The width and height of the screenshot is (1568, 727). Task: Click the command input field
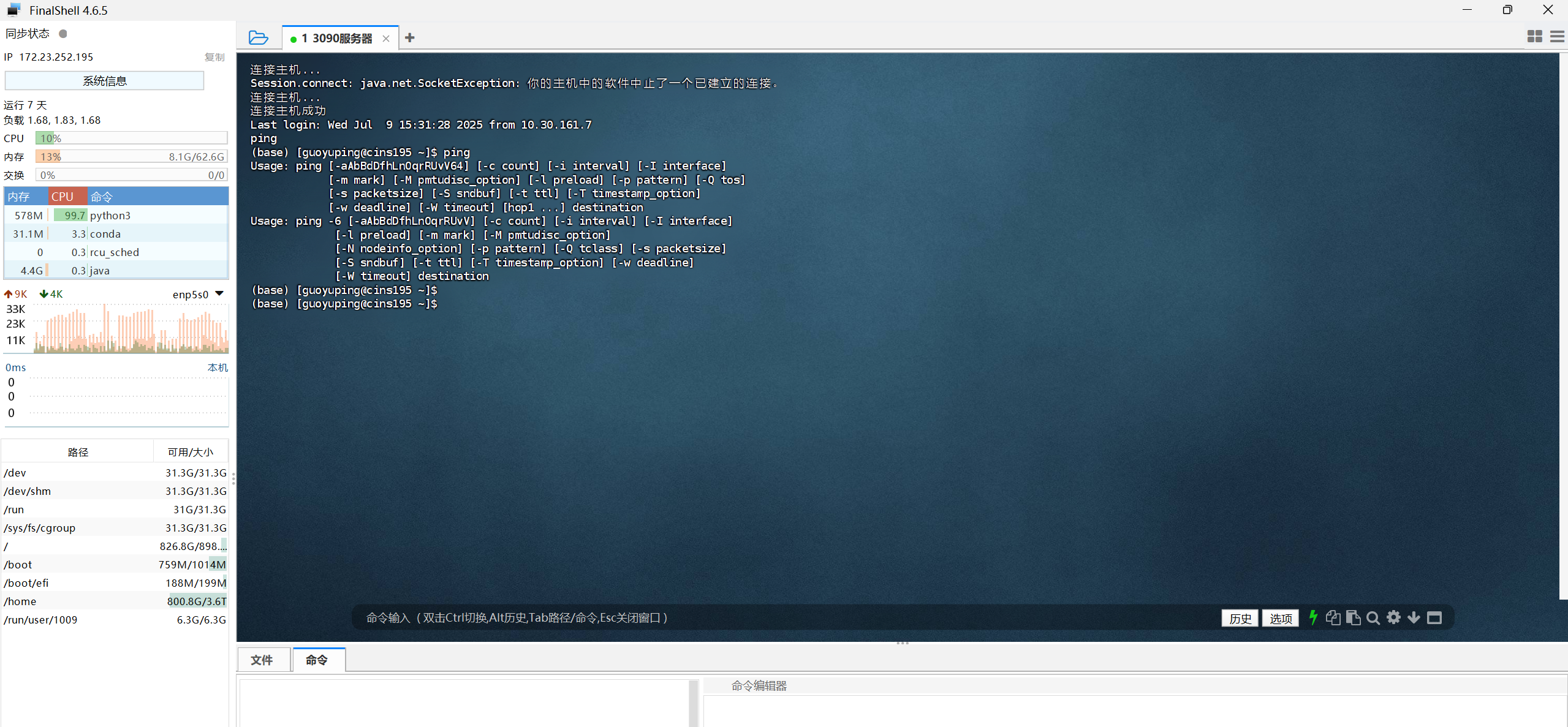(x=784, y=618)
